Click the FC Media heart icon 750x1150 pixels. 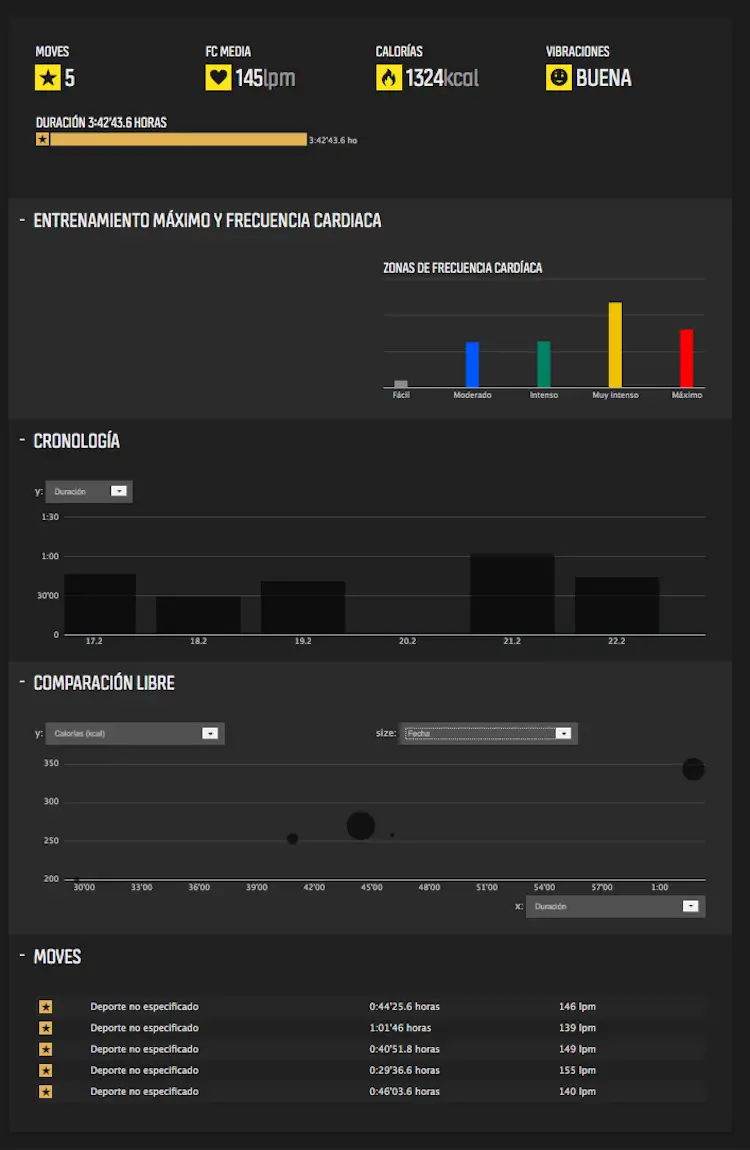point(218,78)
